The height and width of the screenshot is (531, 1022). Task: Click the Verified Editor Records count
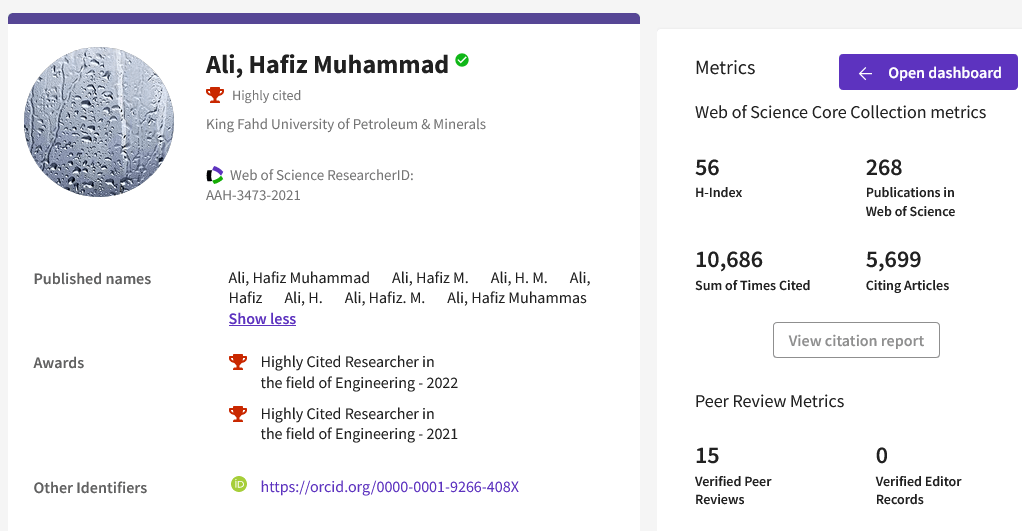[882, 456]
